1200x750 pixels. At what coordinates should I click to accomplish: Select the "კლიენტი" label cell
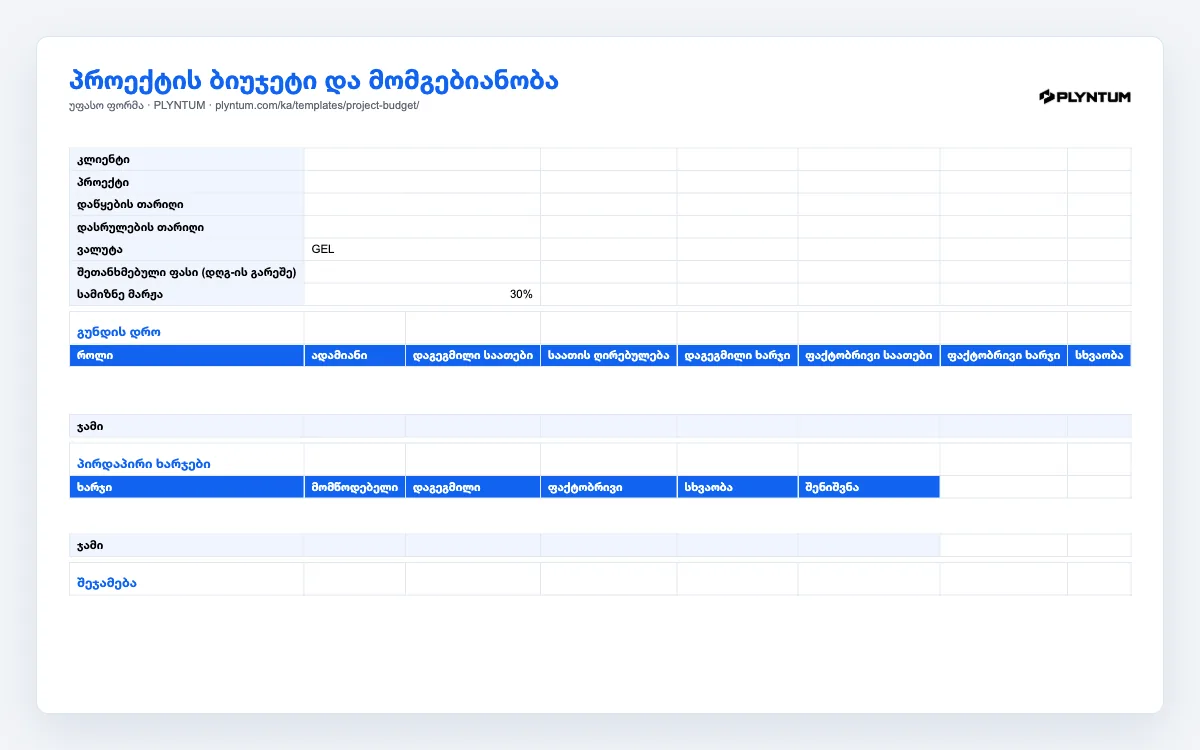(x=187, y=160)
